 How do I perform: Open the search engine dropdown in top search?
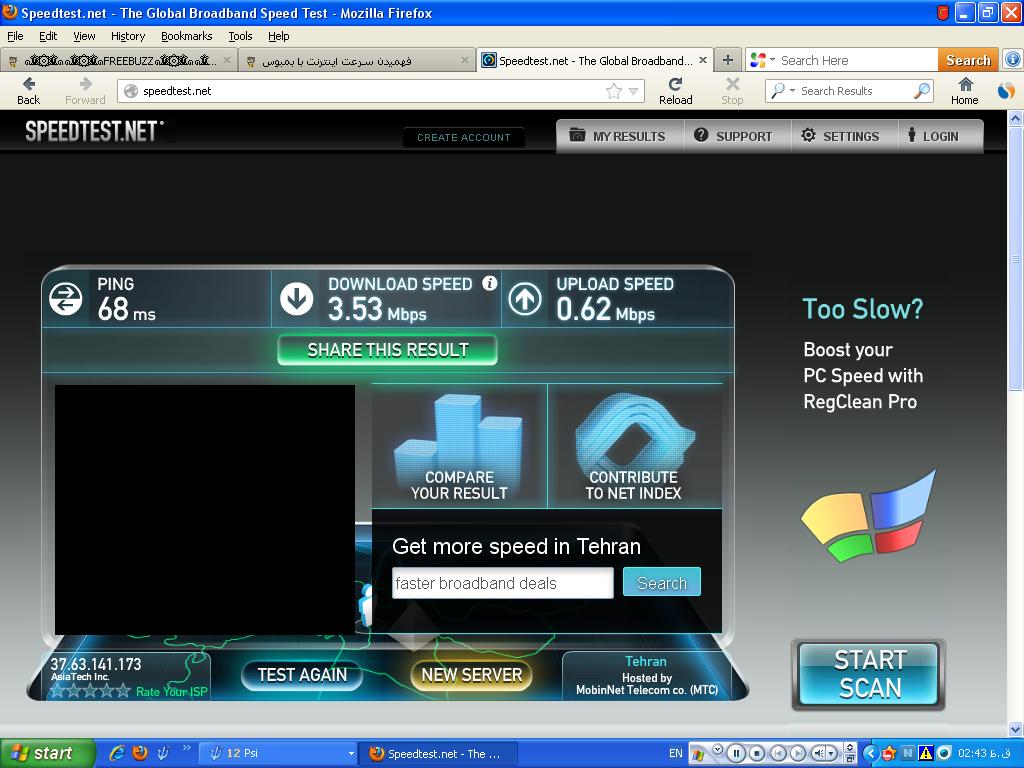tap(773, 60)
